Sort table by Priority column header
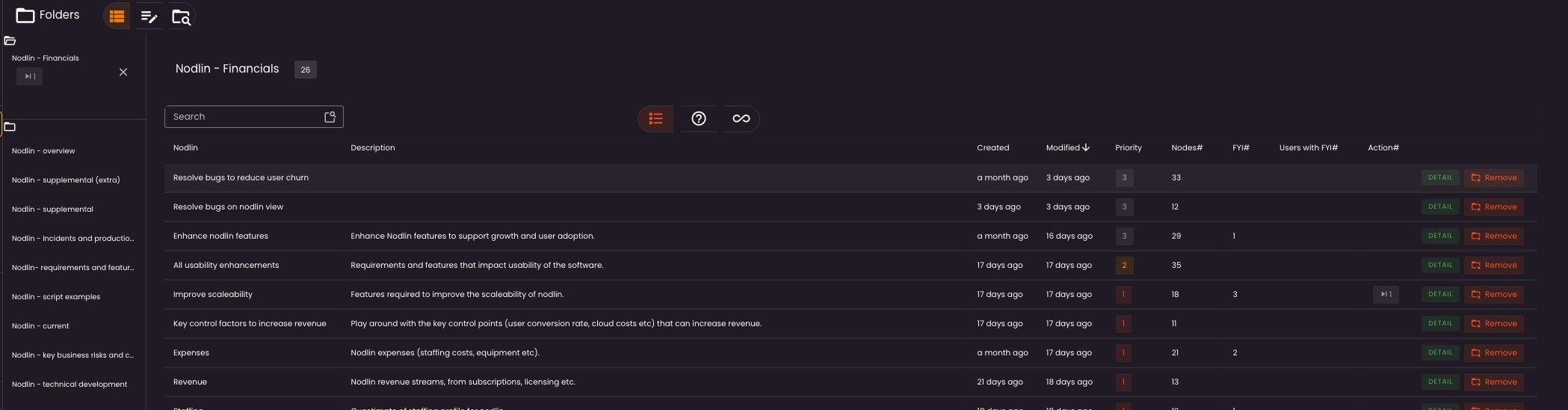This screenshot has height=410, width=1568. tap(1128, 147)
